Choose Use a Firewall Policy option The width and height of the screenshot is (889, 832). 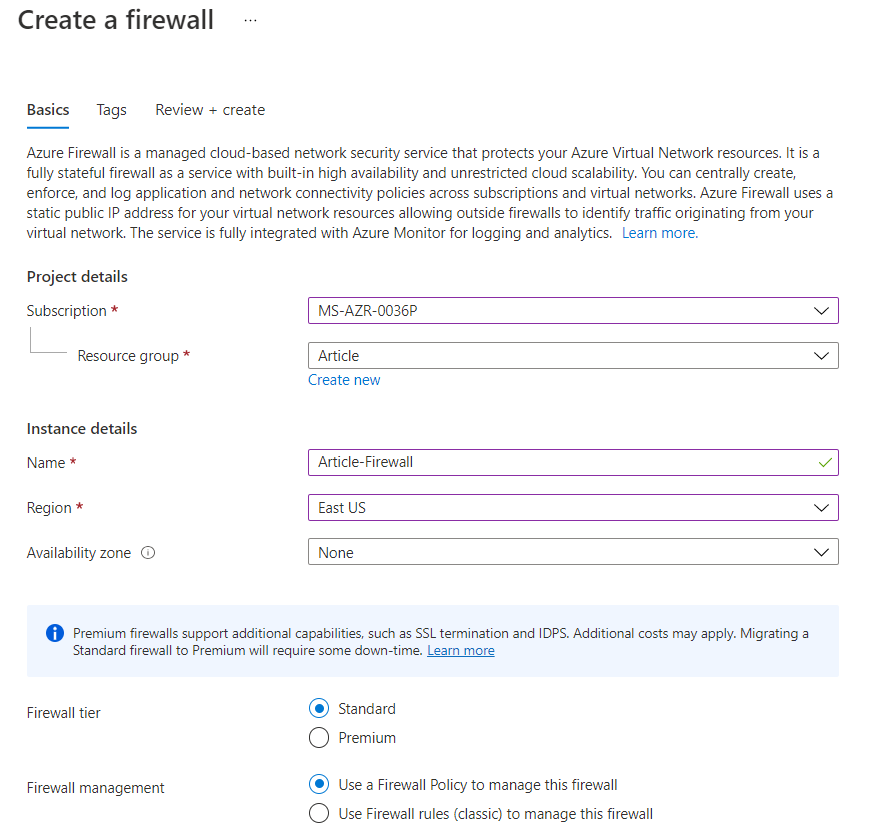tap(319, 784)
